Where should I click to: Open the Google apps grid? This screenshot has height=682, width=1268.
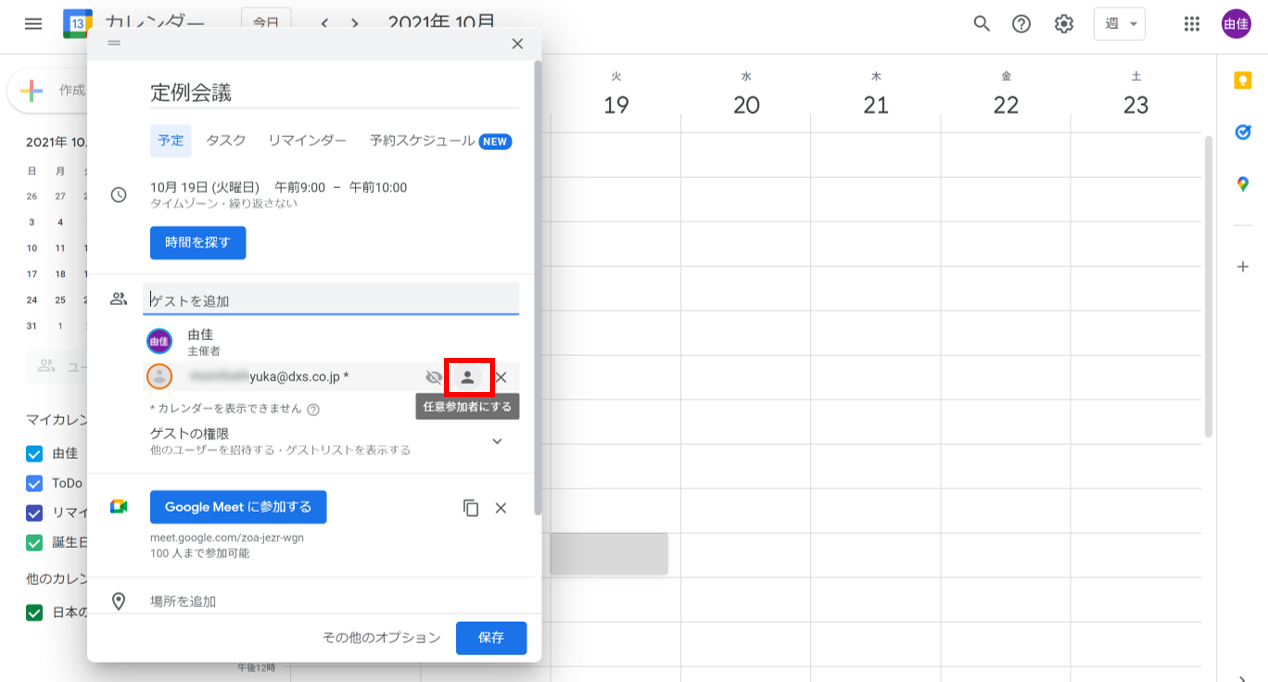tap(1191, 24)
